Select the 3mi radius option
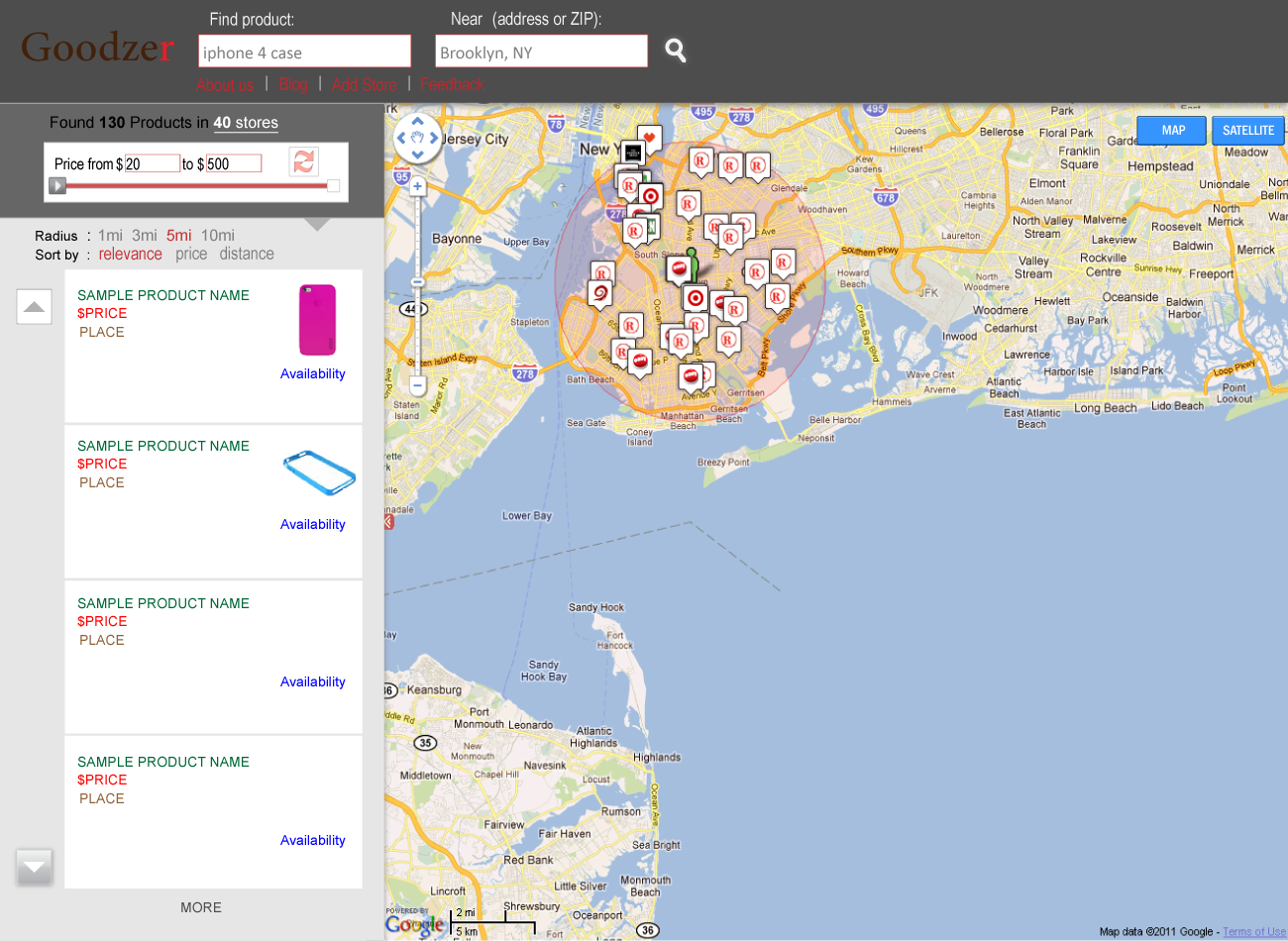 tap(145, 236)
